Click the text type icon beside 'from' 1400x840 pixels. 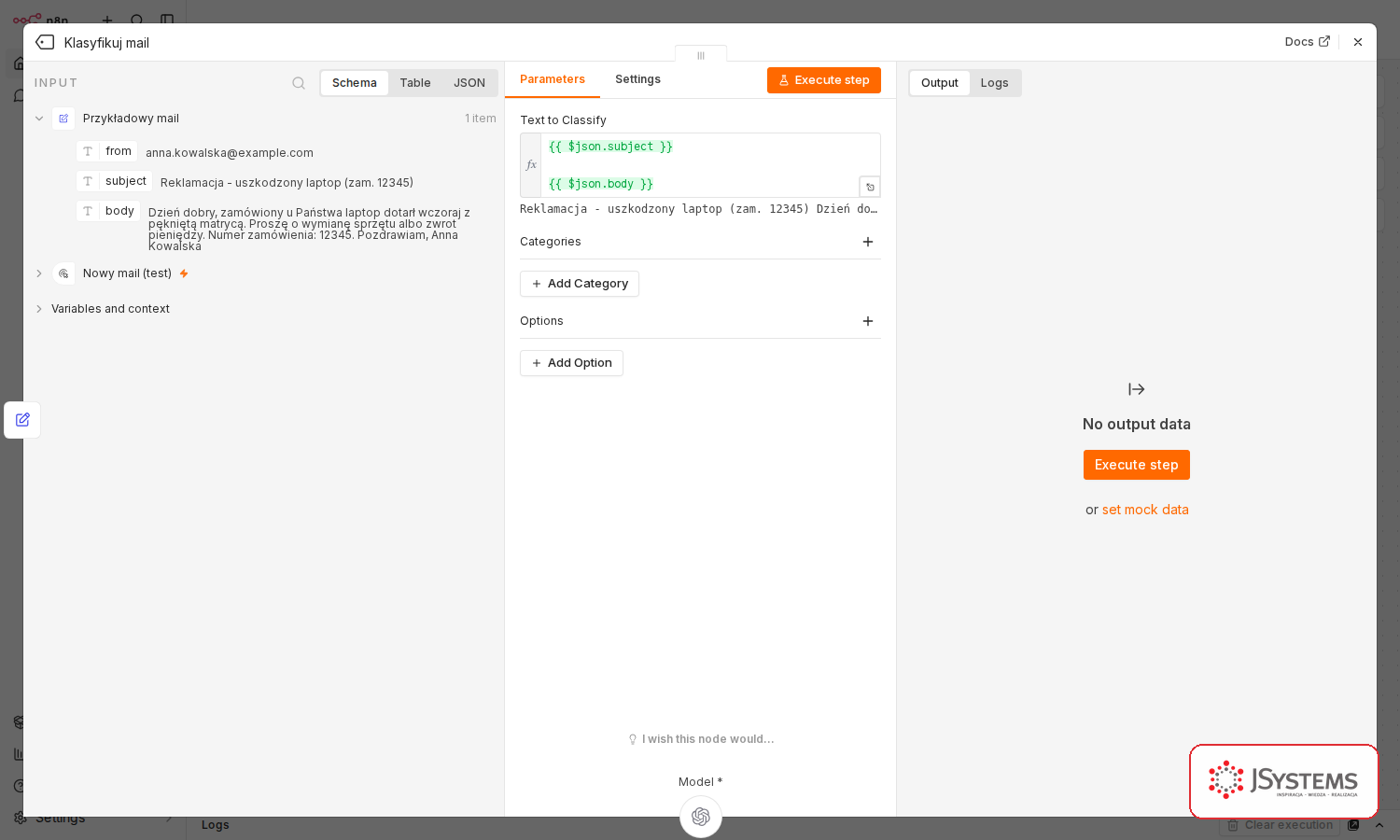pos(88,151)
